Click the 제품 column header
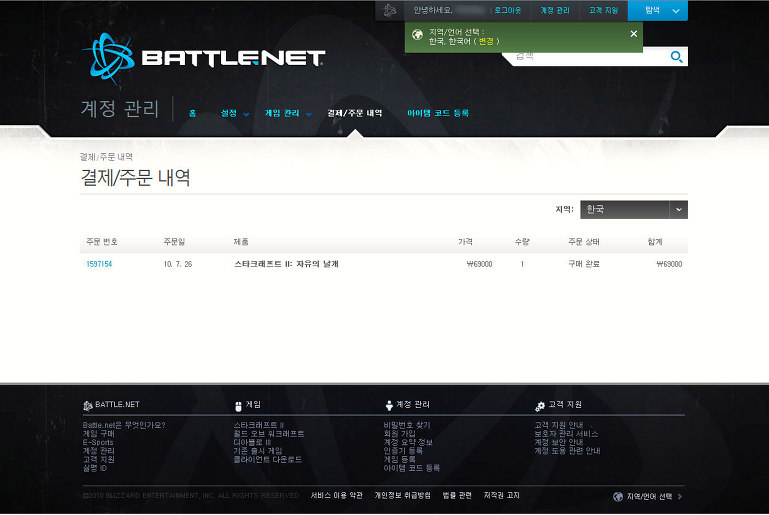This screenshot has width=769, height=515. (x=241, y=242)
